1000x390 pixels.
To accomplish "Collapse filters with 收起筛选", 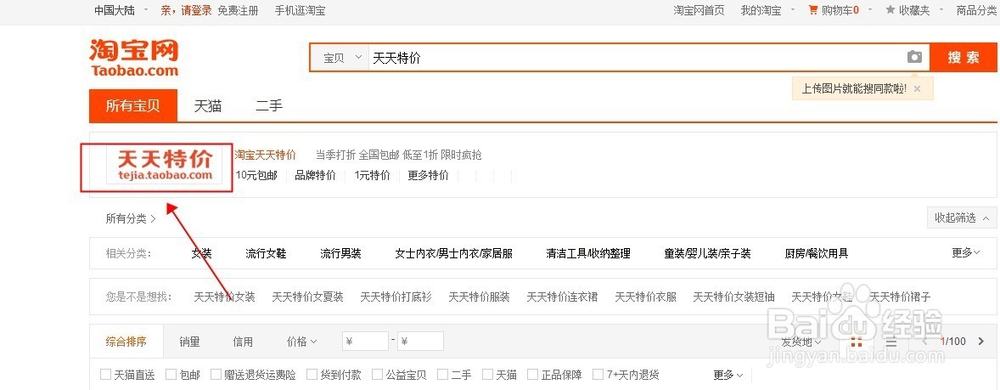I will pos(962,218).
